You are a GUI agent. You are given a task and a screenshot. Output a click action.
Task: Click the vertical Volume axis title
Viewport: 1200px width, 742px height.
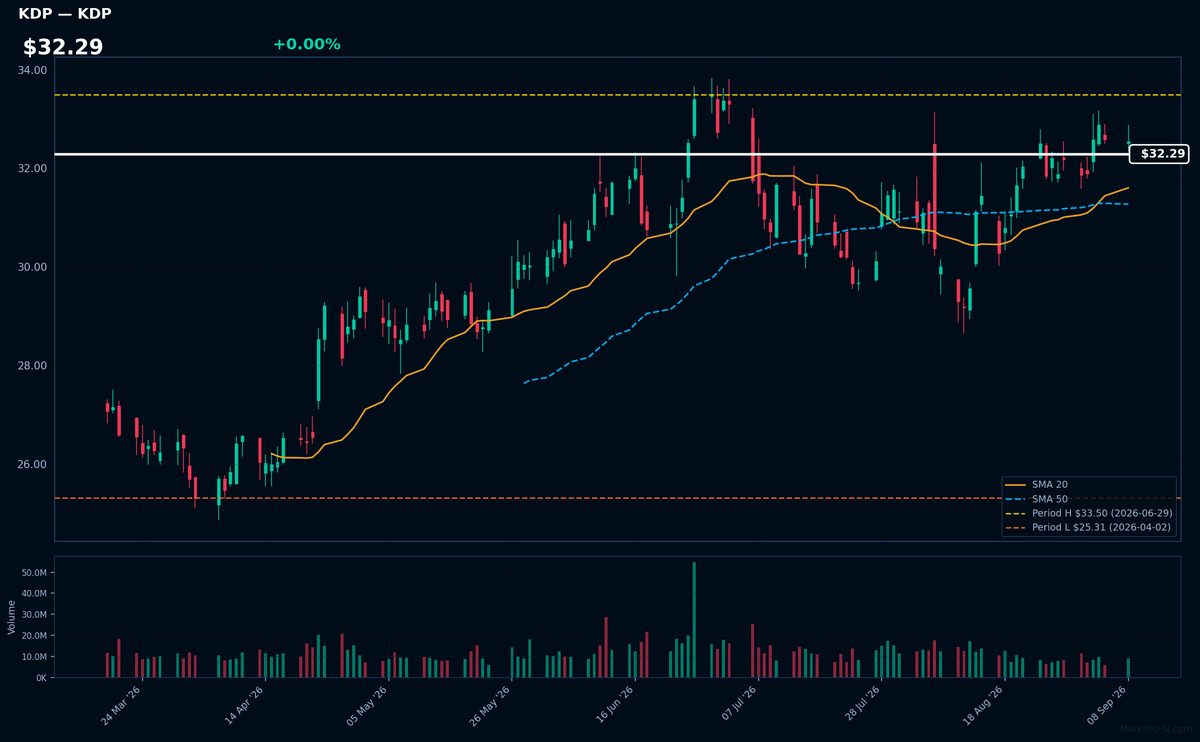coord(12,617)
